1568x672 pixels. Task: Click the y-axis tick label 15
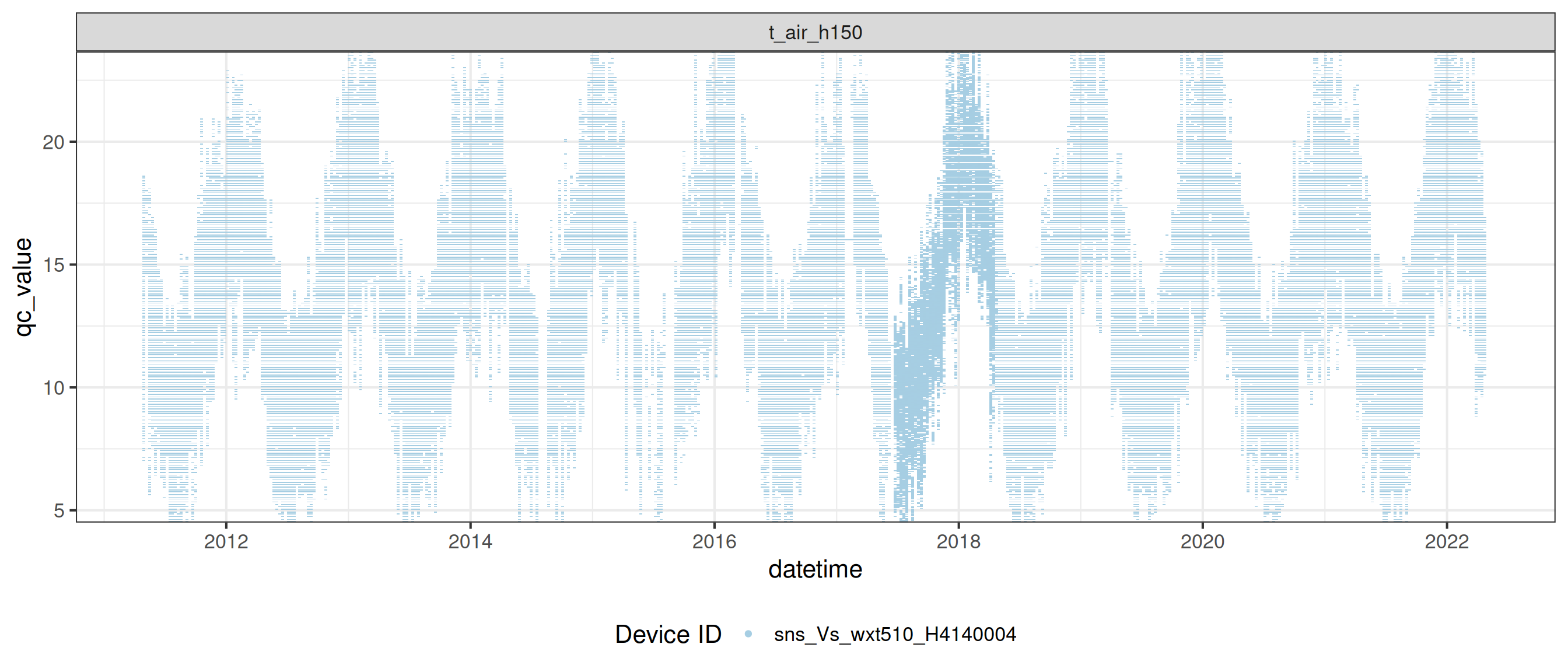point(54,265)
